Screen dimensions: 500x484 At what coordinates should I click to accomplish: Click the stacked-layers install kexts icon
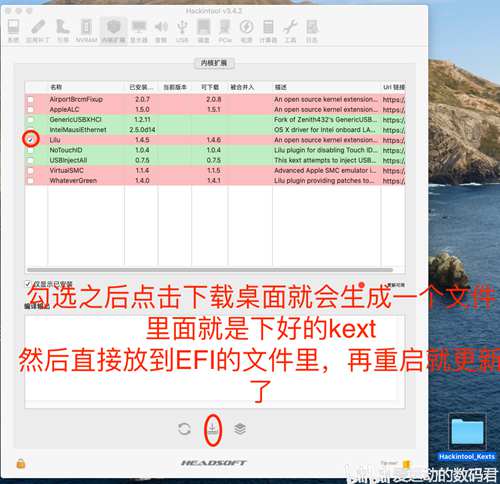pos(240,429)
